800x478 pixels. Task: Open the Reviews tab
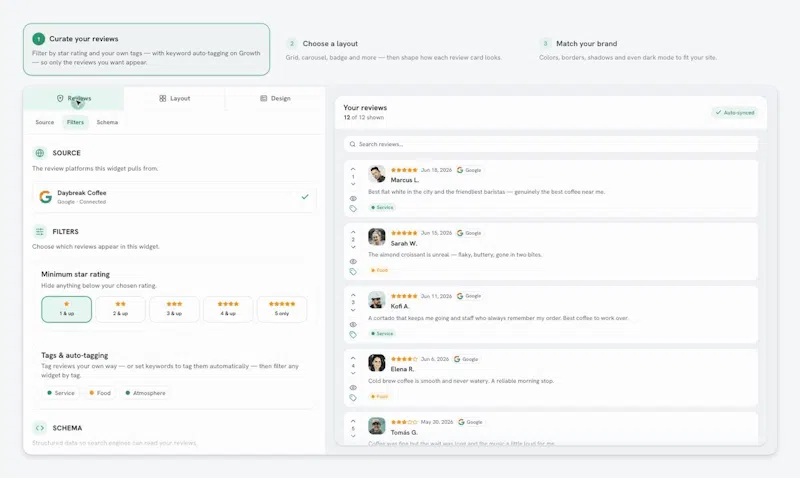click(x=73, y=98)
